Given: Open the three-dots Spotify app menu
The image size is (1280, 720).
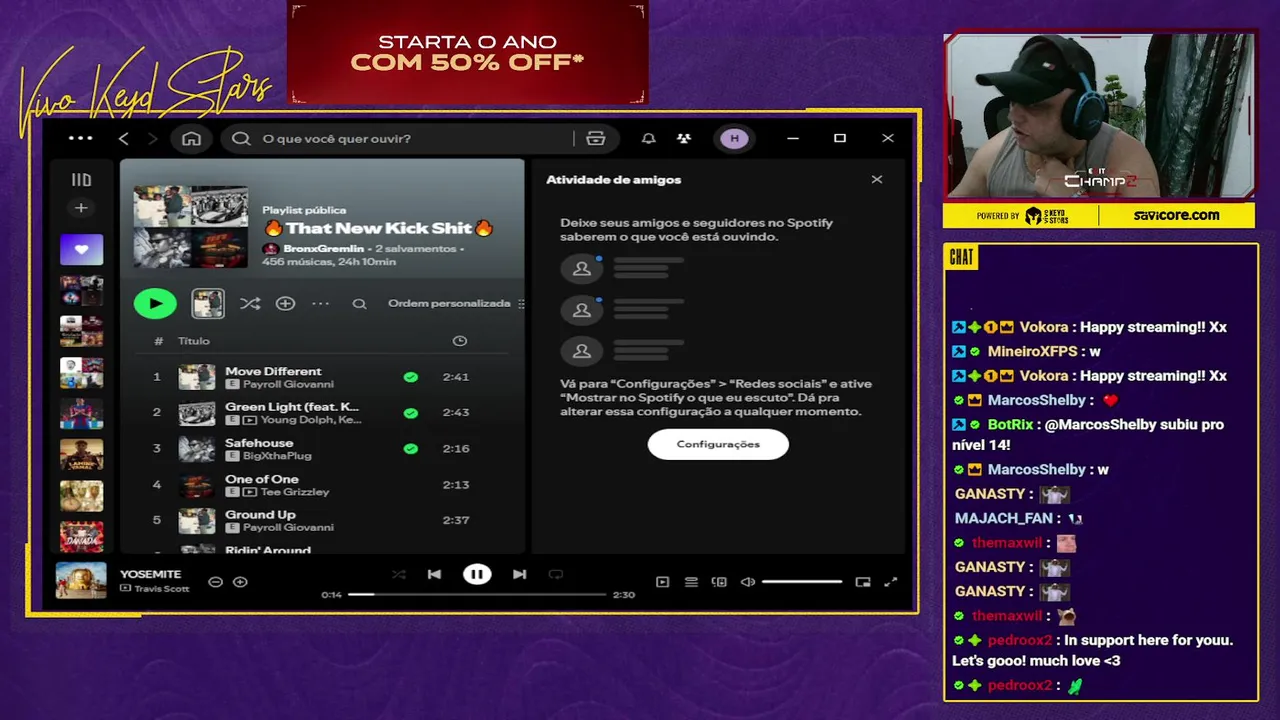Looking at the screenshot, I should [x=80, y=138].
